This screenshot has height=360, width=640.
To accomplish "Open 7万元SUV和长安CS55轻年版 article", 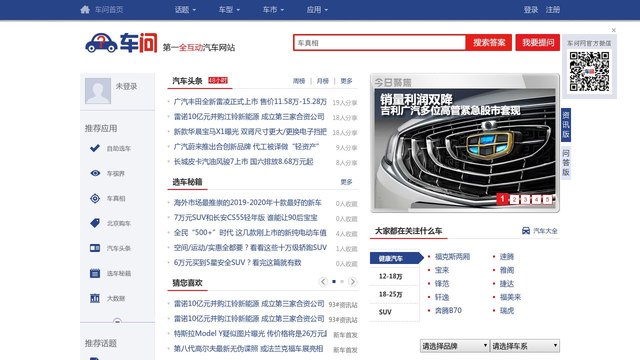I will (x=245, y=218).
